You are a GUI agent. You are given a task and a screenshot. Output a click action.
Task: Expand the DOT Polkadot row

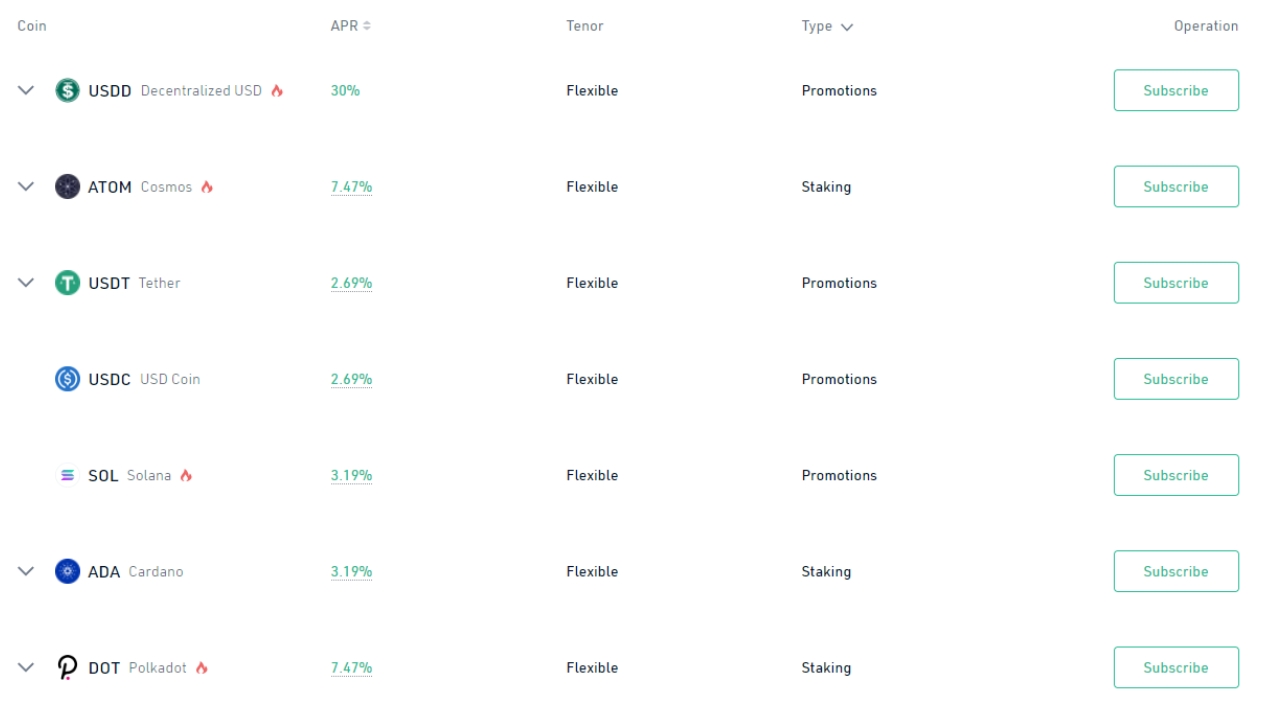25,667
